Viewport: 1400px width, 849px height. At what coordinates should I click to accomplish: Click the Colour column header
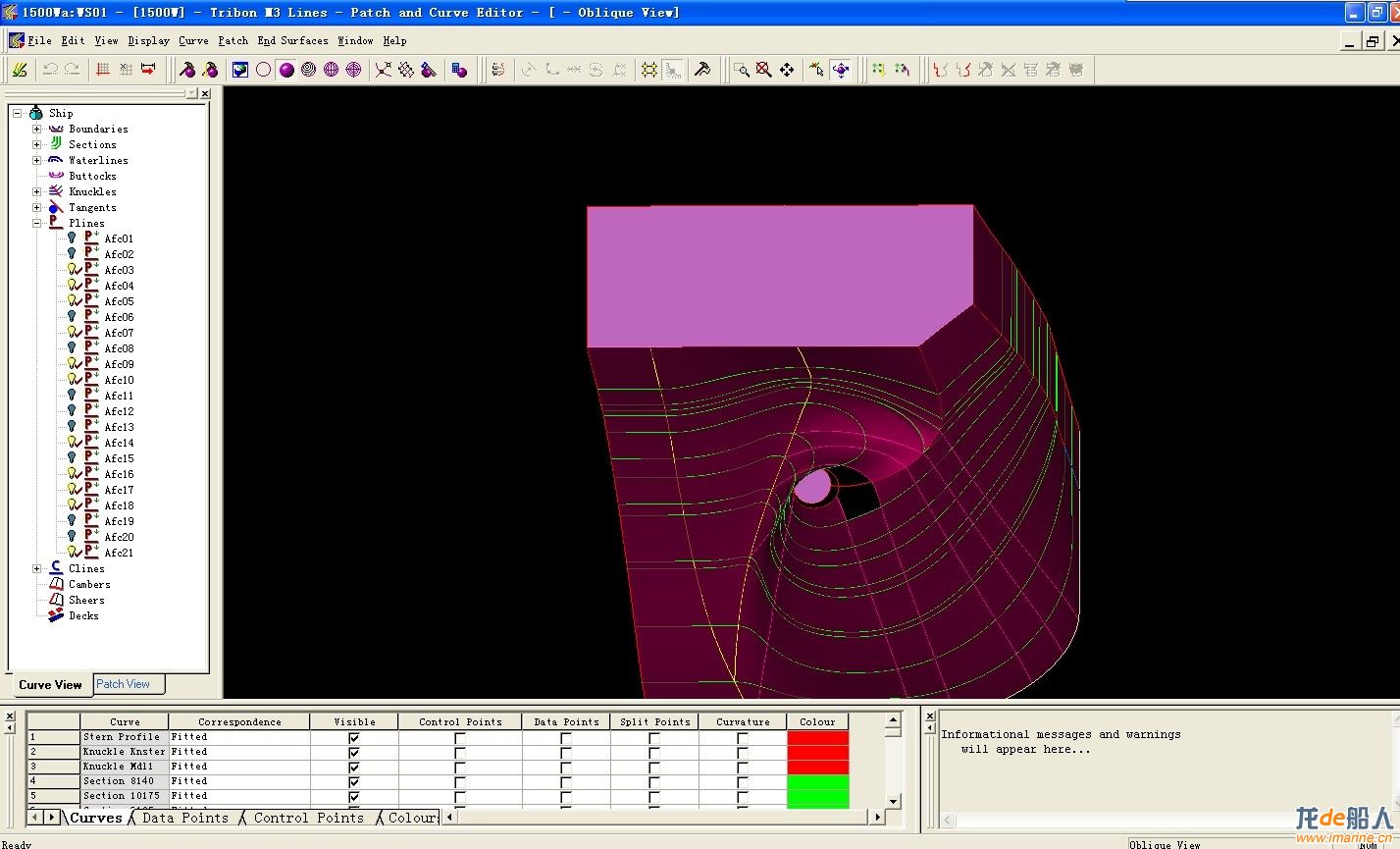[x=817, y=721]
